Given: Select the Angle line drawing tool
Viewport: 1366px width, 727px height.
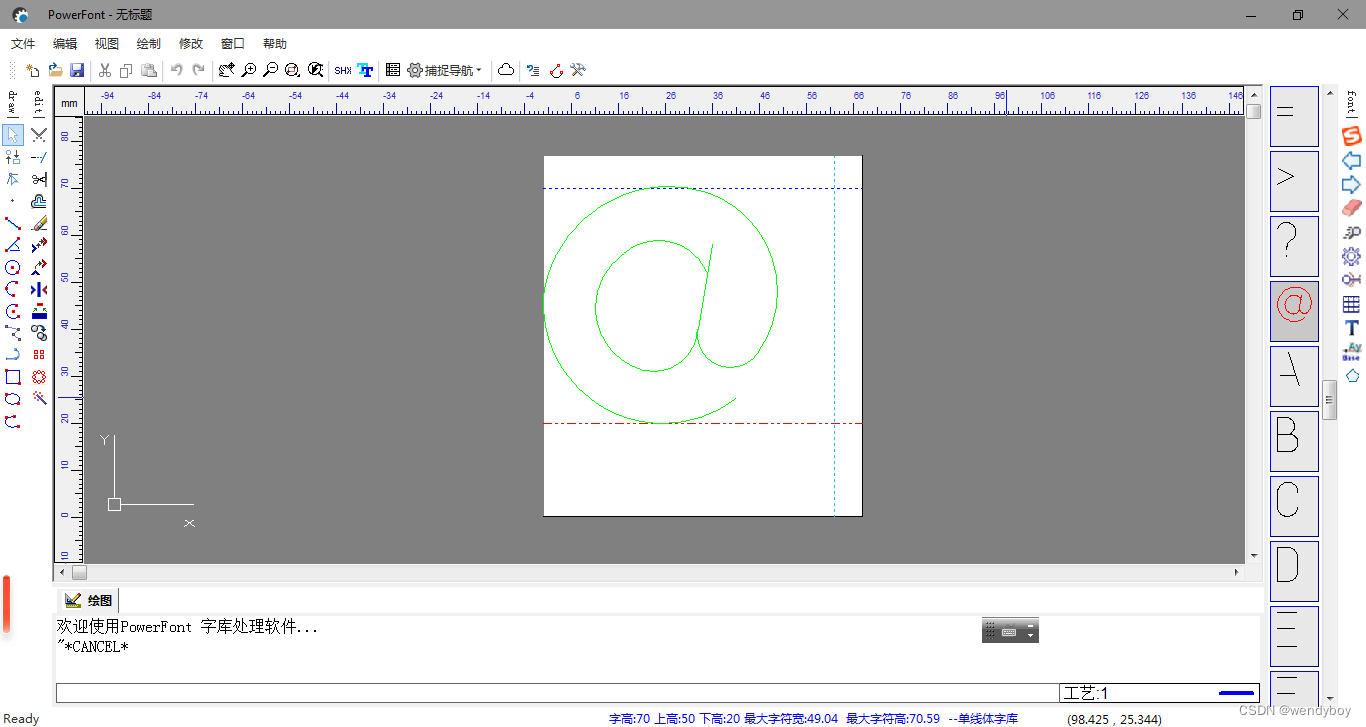Looking at the screenshot, I should [x=13, y=245].
